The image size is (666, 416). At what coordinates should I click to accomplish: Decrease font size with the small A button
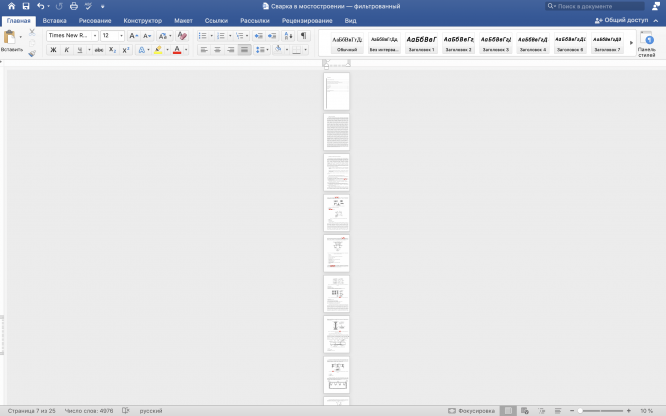tap(147, 36)
